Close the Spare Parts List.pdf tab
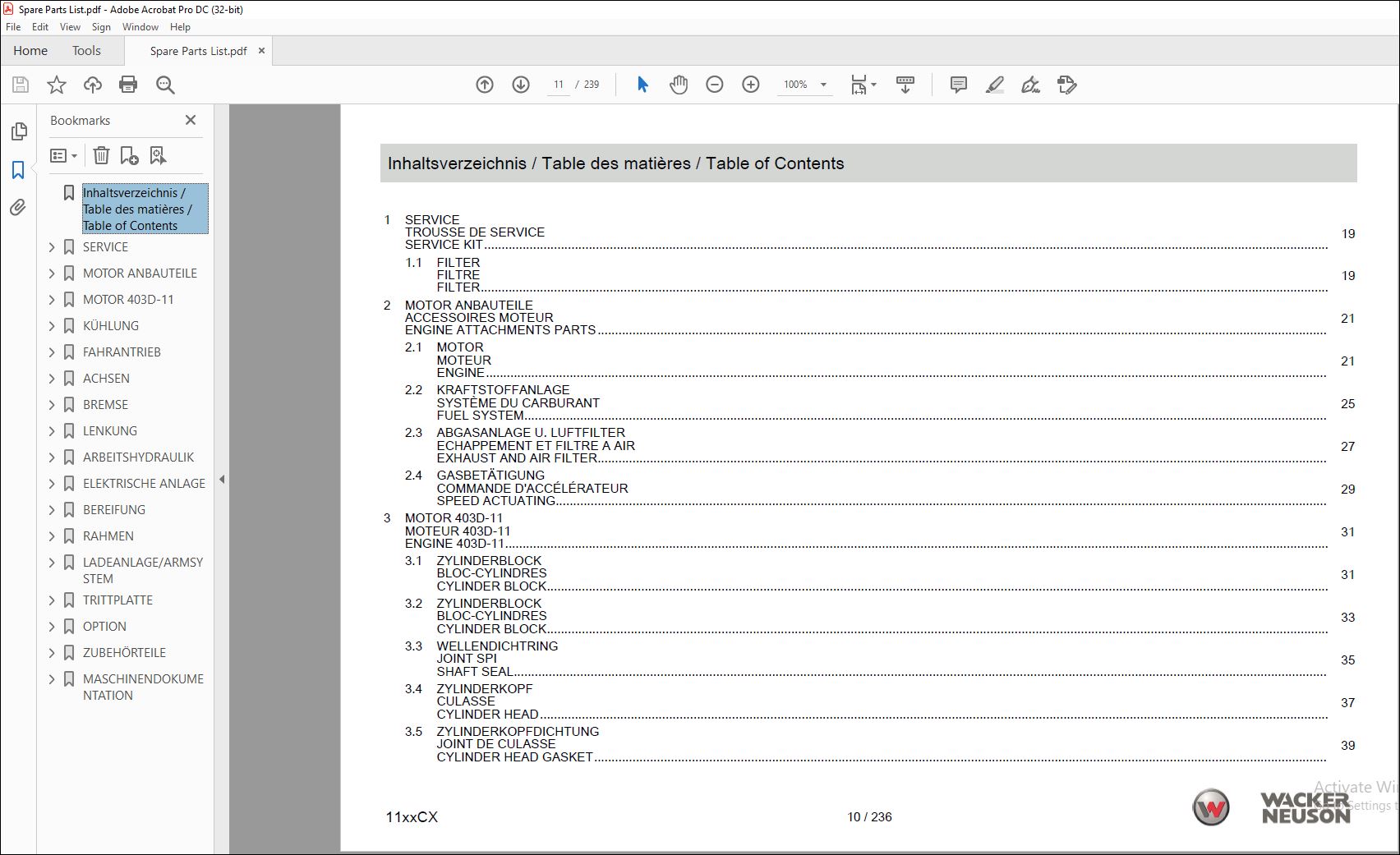The image size is (1400, 855). click(261, 51)
